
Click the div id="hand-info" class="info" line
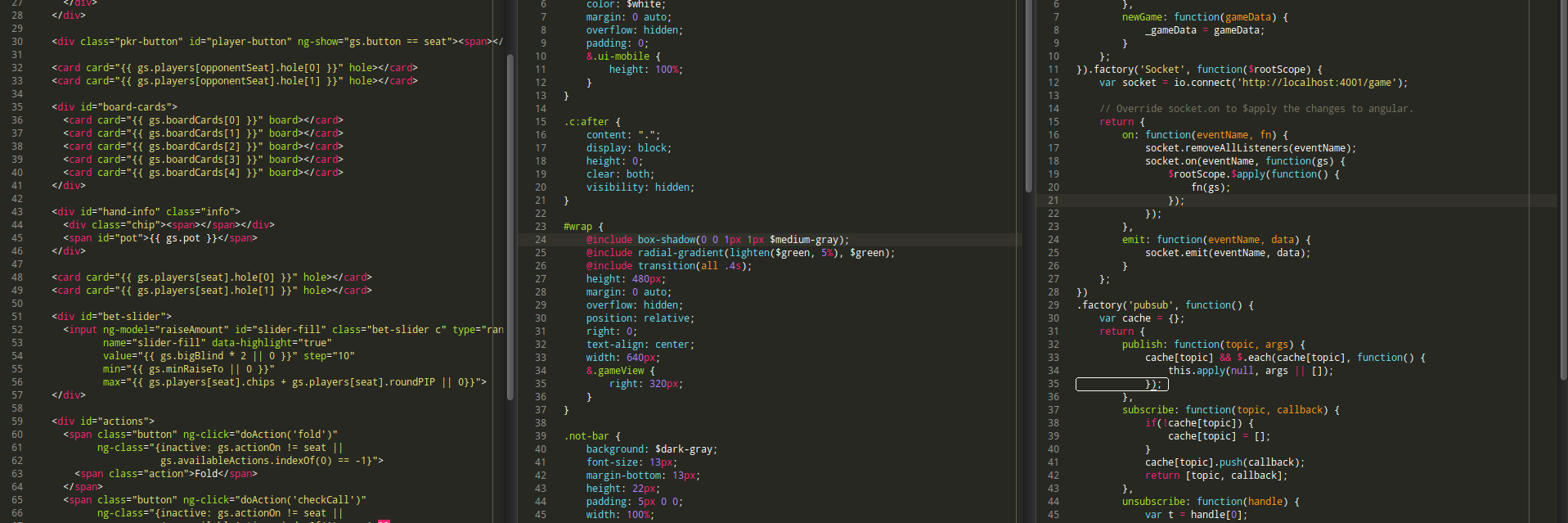pos(146,212)
